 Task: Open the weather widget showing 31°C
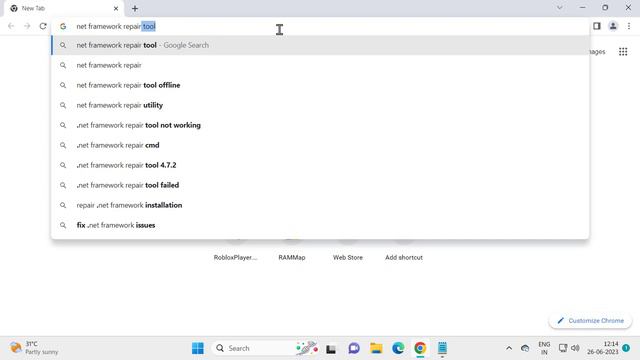[x=34, y=348]
